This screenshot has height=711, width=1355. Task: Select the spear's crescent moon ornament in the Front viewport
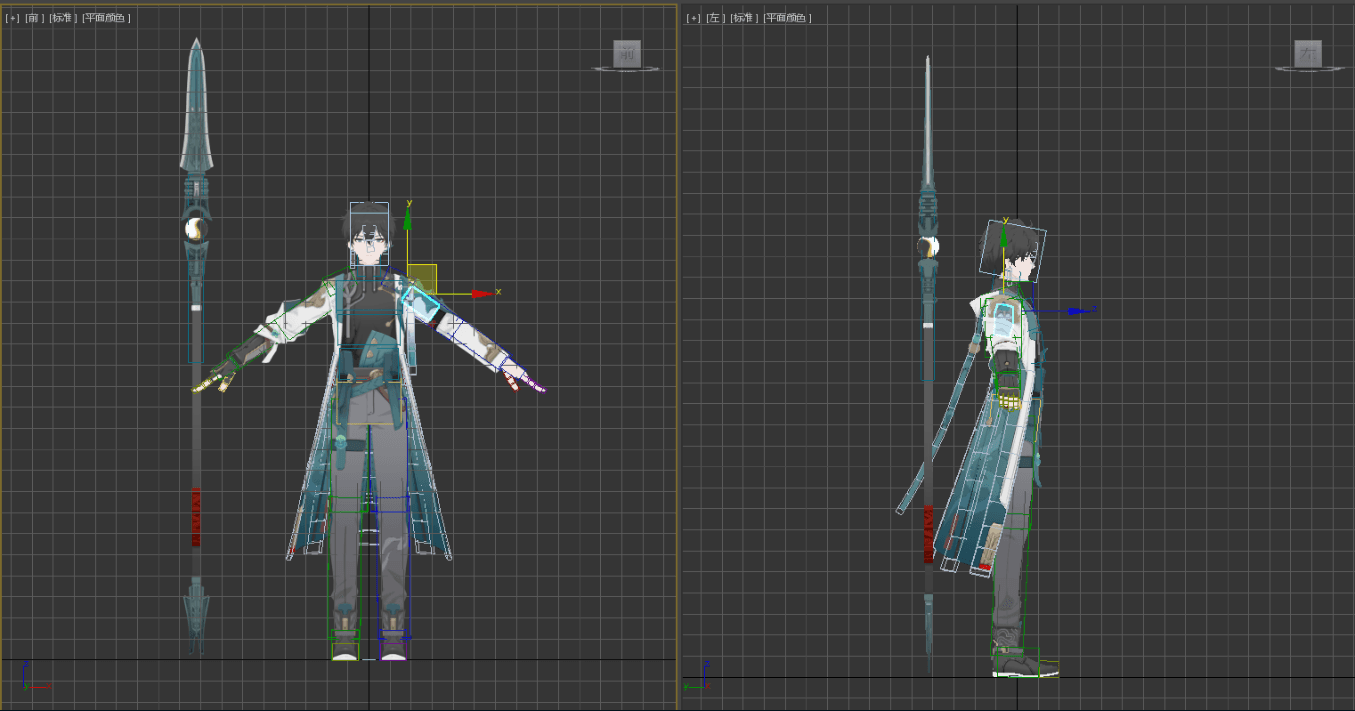(x=196, y=229)
